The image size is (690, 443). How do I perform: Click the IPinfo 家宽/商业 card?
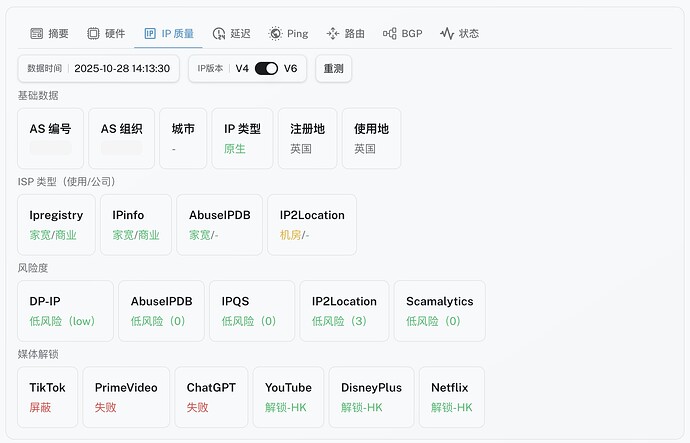tap(136, 225)
